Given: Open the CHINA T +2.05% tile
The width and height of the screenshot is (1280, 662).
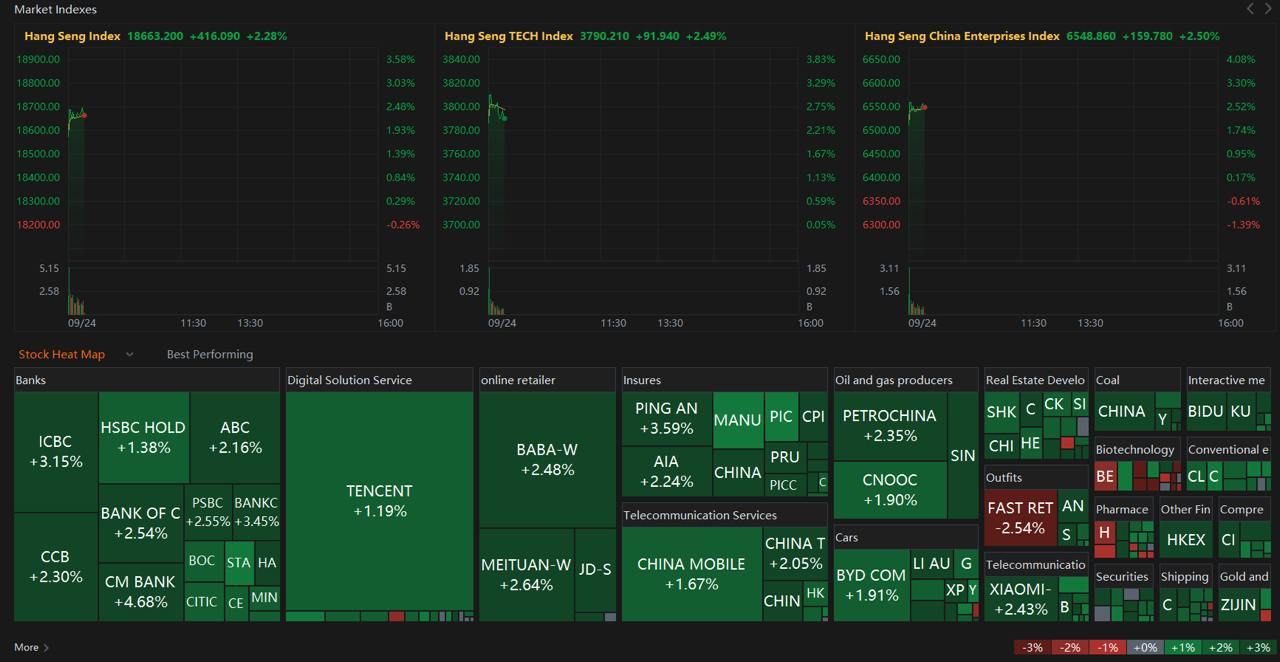Looking at the screenshot, I should [795, 553].
